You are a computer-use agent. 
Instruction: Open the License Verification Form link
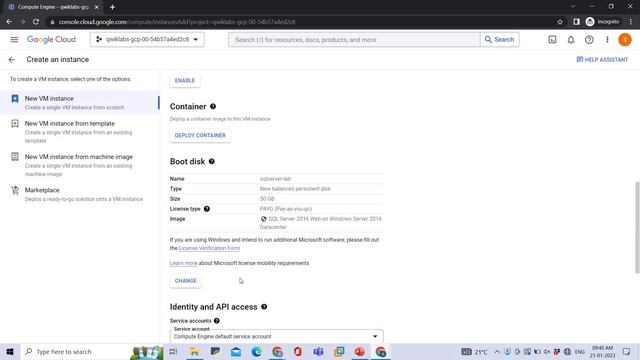209,248
